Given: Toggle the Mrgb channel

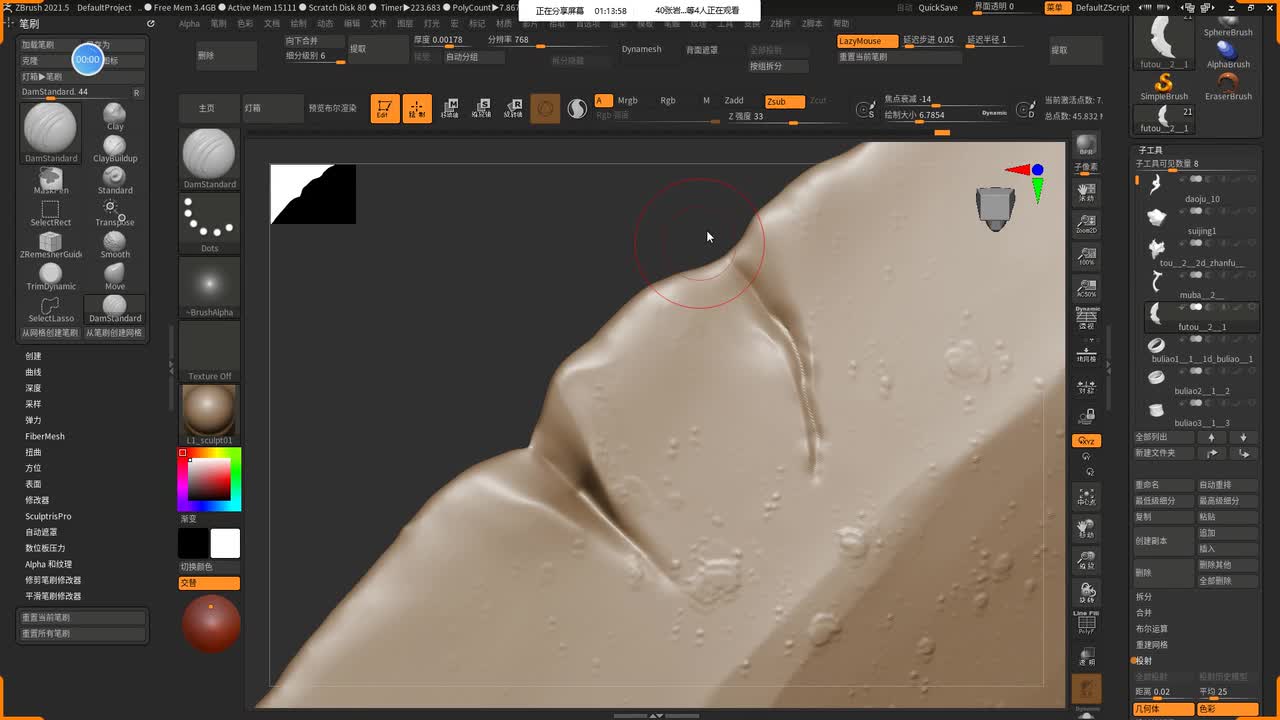Looking at the screenshot, I should [628, 101].
